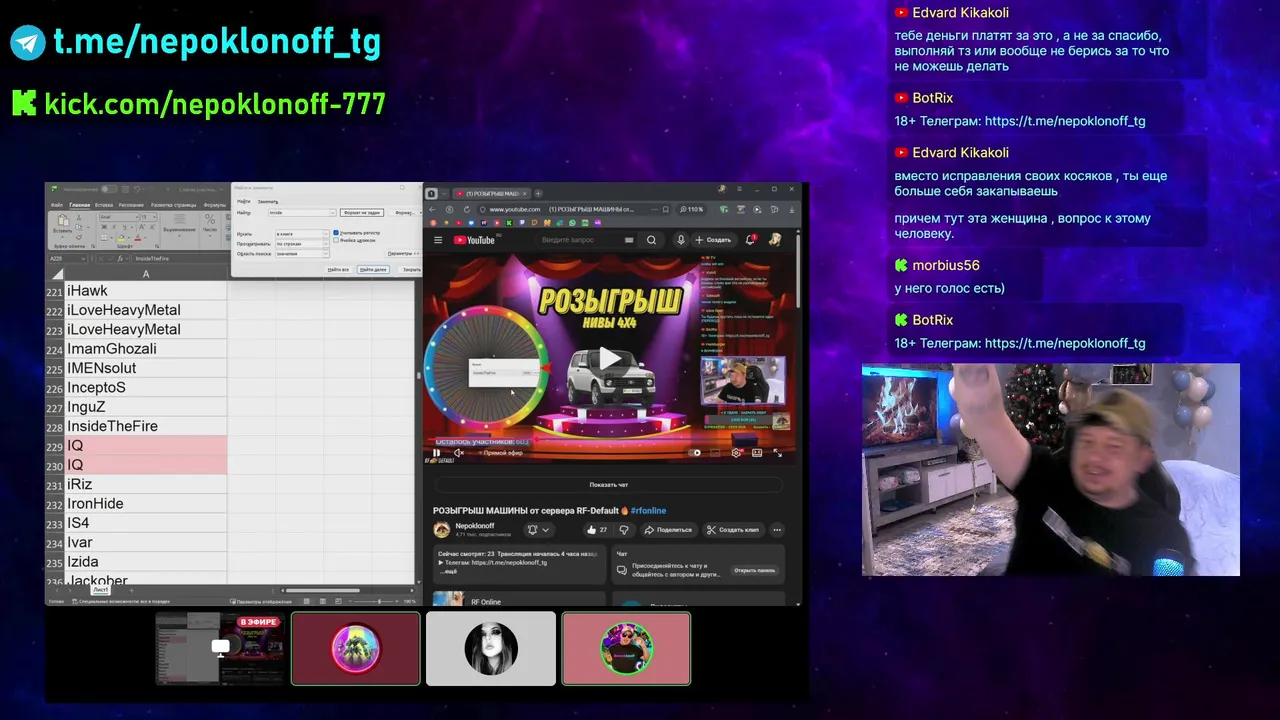This screenshot has height=720, width=1280.
Task: Click the font color A red swatch
Action: [138, 237]
